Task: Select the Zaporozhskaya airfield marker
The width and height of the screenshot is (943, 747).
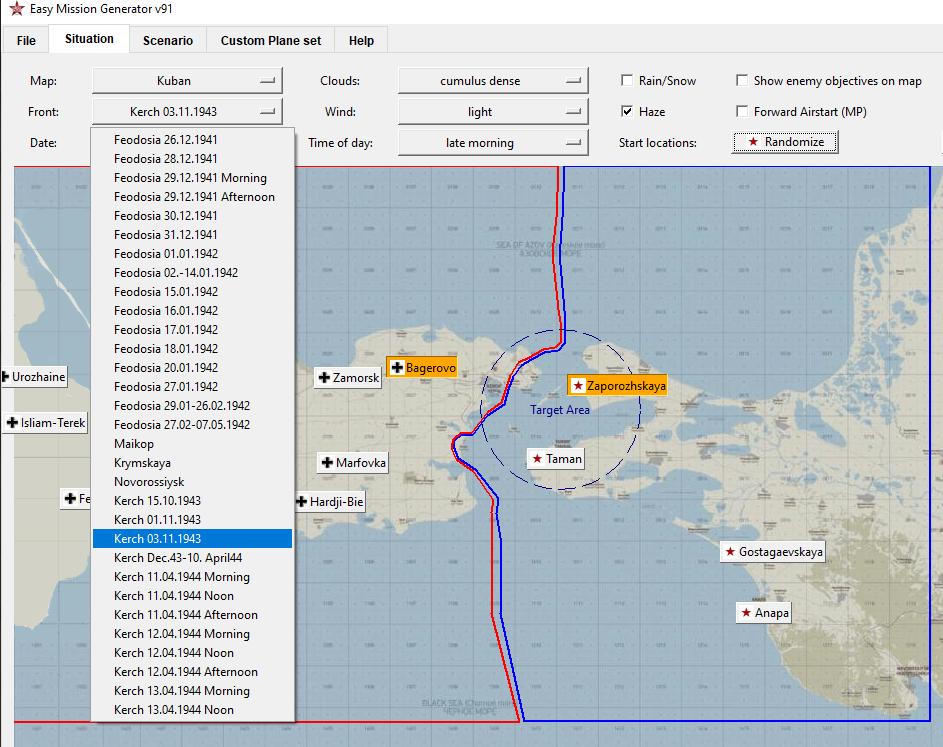Action: click(618, 386)
